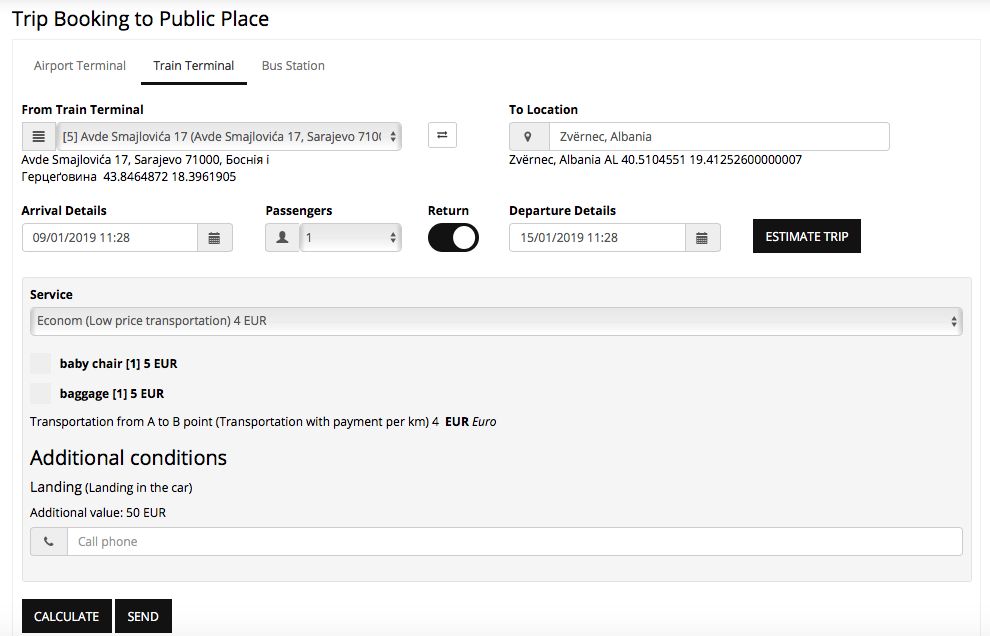Click the swap locations arrows button
The width and height of the screenshot is (990, 636).
coord(442,135)
